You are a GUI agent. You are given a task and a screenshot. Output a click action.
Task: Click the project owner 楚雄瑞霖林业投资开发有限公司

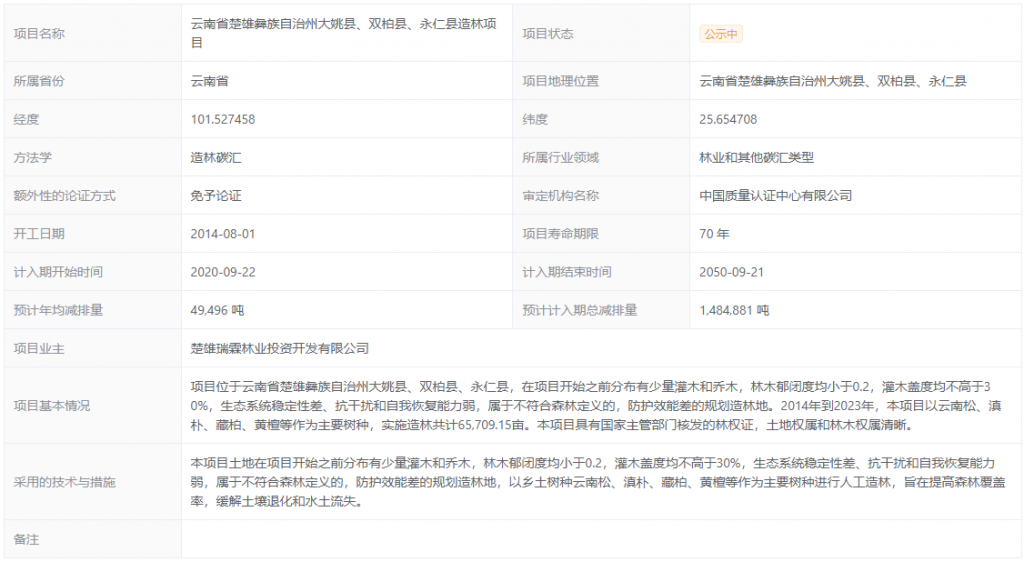[280, 348]
